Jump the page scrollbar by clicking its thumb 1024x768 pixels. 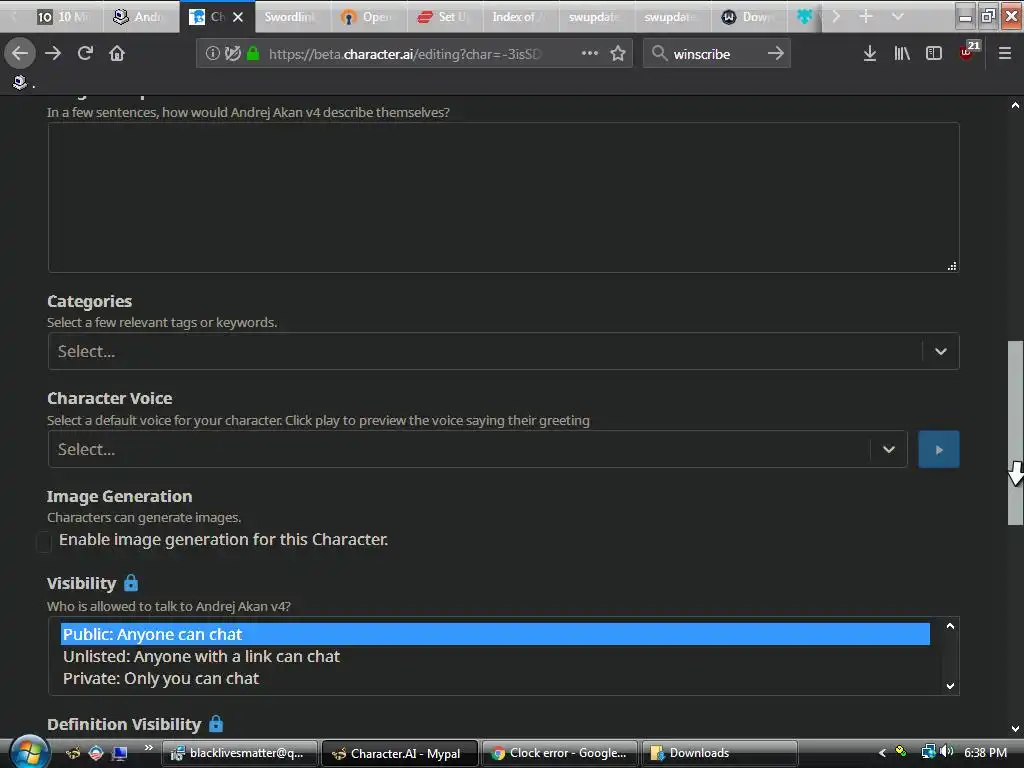pos(1015,432)
